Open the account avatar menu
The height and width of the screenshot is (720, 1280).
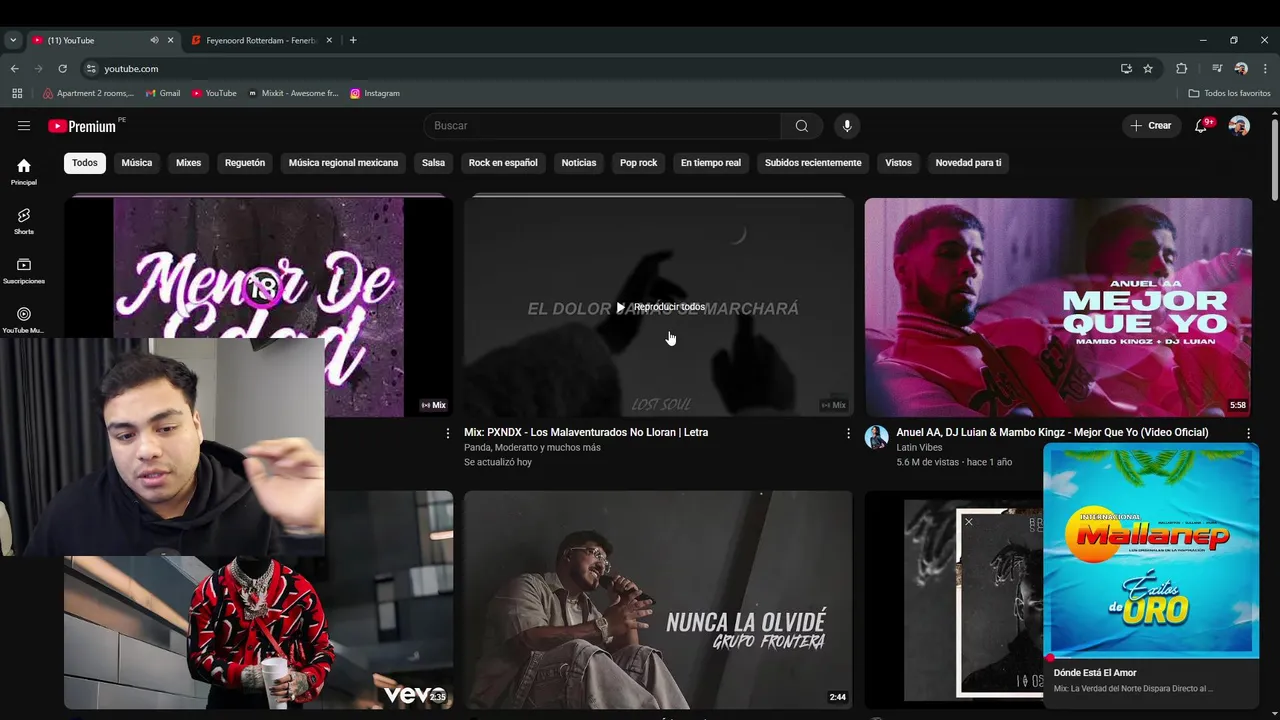point(1239,126)
